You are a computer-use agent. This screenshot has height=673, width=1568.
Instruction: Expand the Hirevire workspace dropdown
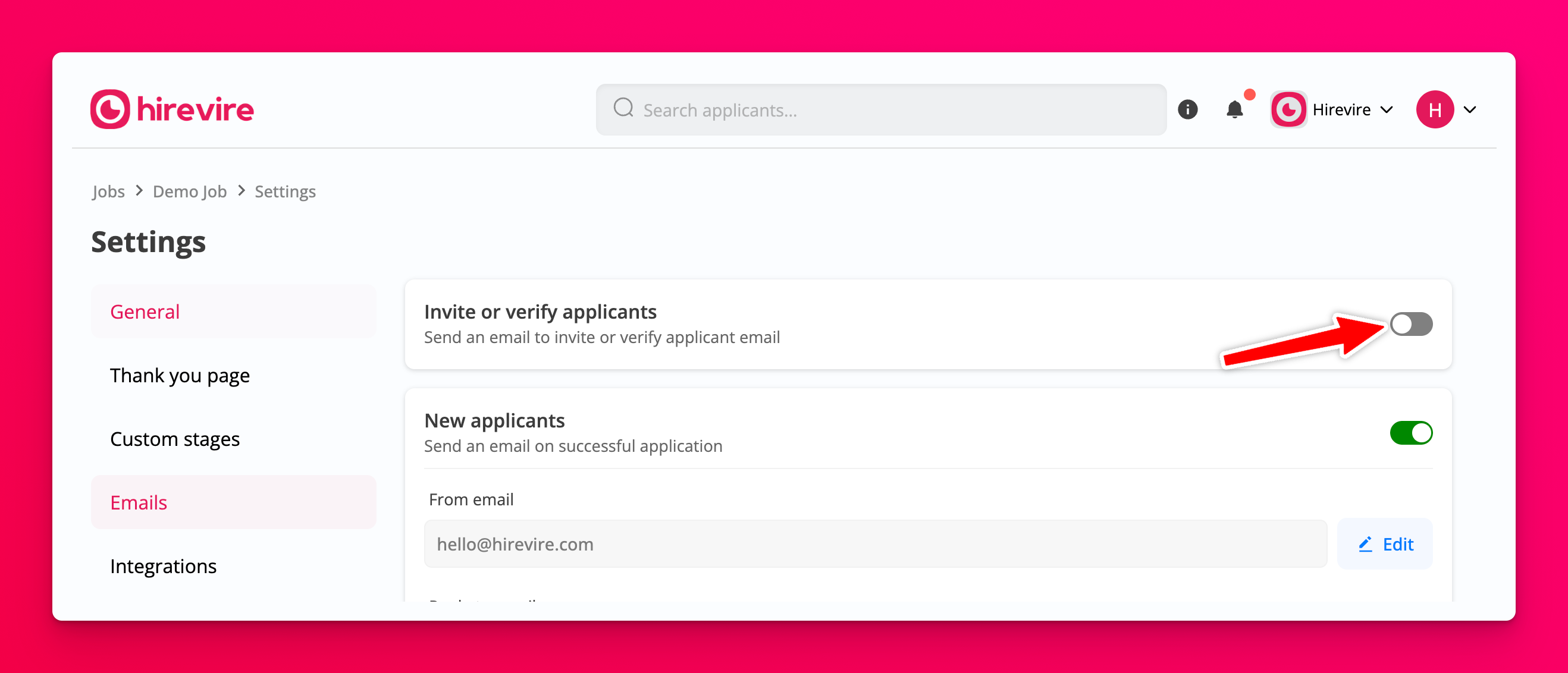pyautogui.click(x=1387, y=110)
